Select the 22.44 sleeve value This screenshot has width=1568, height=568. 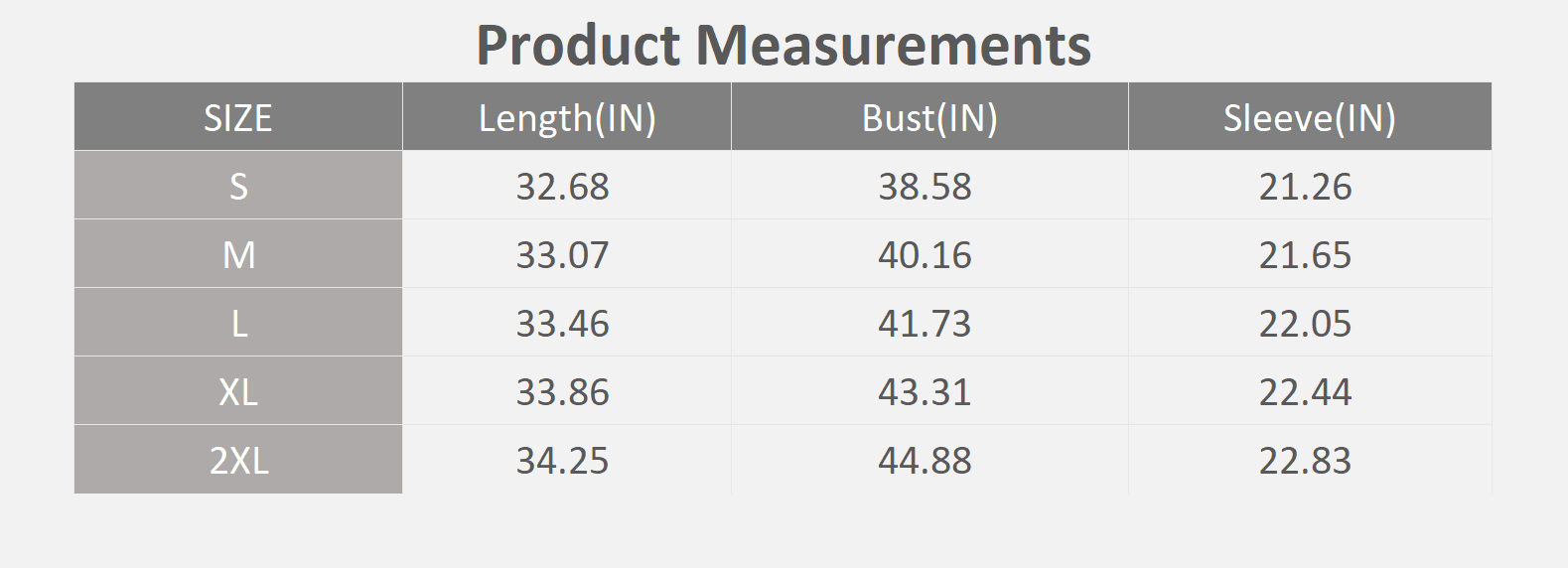pyautogui.click(x=1305, y=392)
